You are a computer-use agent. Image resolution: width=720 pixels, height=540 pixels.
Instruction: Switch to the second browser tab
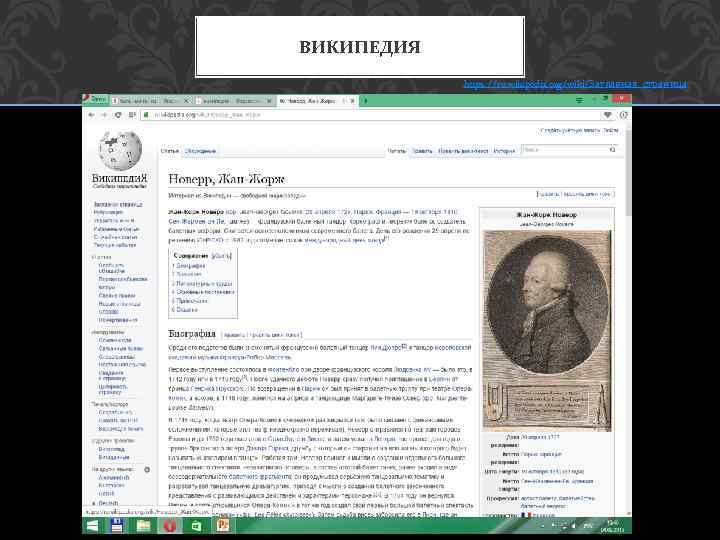(234, 100)
